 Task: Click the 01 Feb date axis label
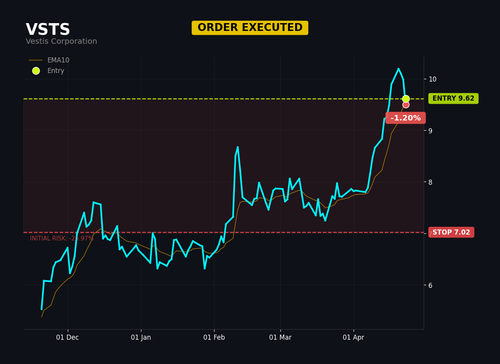(214, 337)
